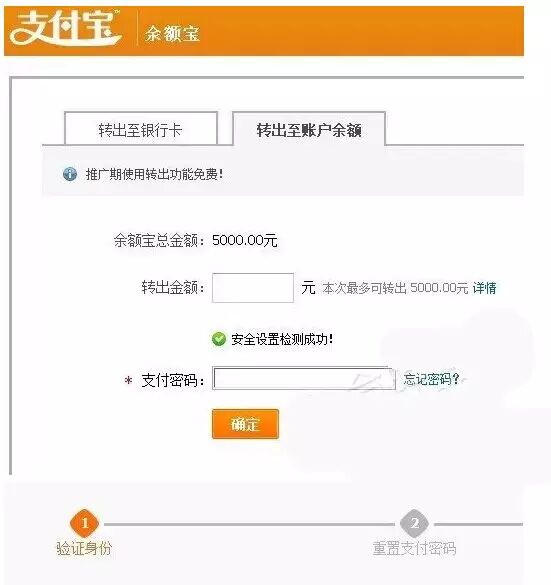
Task: Click the orange 确定 button
Action: tap(245, 424)
